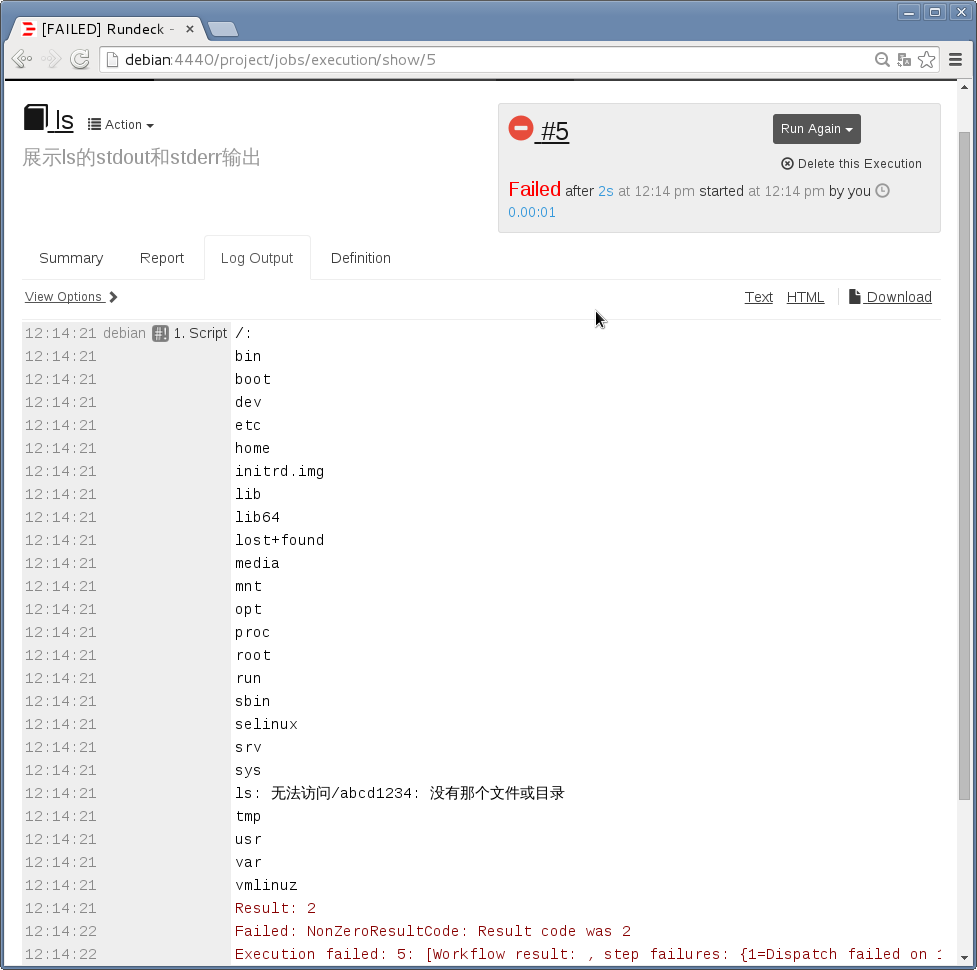Screen dimensions: 977x970
Task: Expand View Options
Action: [71, 297]
